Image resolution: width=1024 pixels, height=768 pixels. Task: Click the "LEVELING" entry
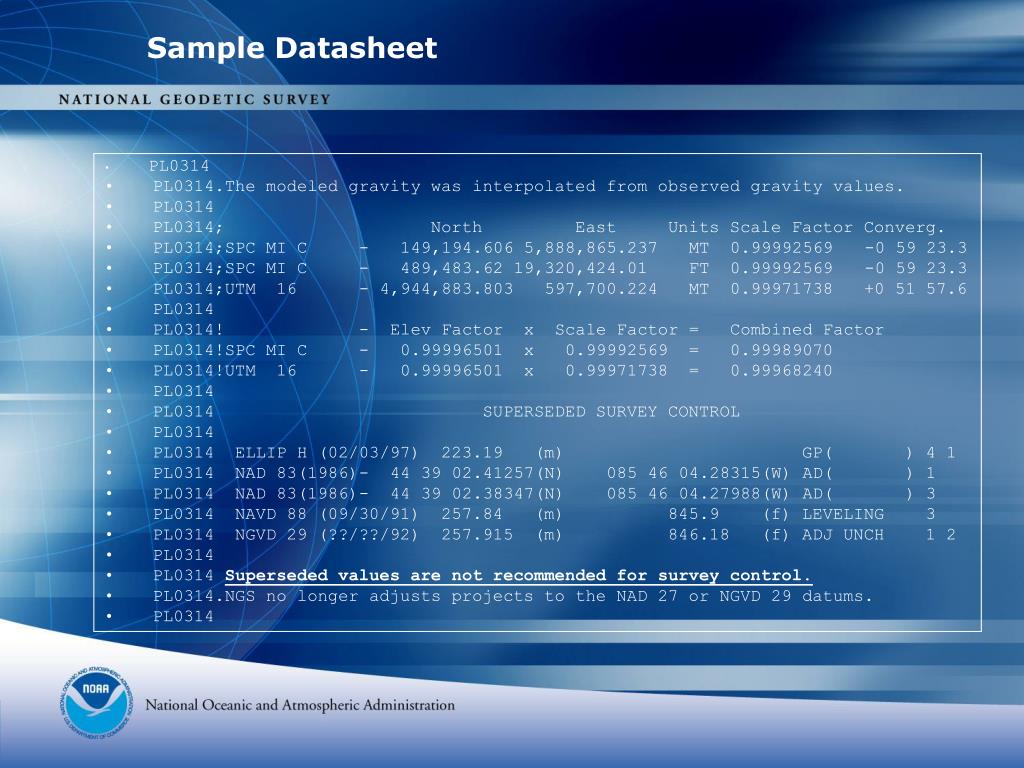click(x=843, y=515)
